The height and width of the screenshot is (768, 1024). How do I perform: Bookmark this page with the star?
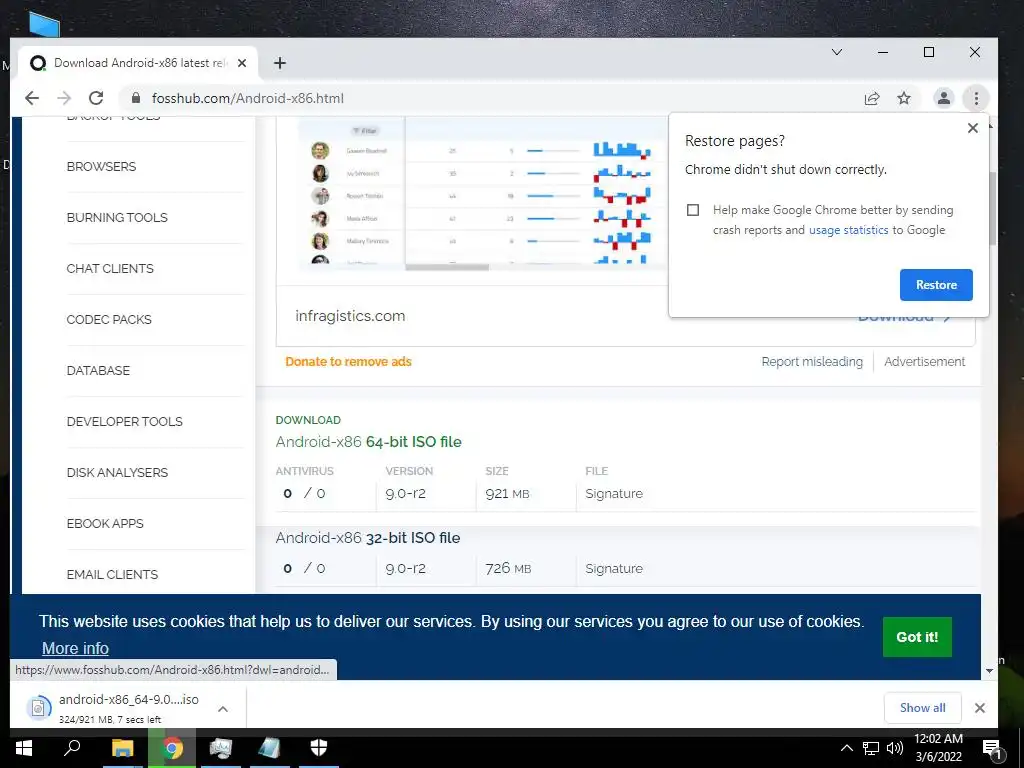904,99
